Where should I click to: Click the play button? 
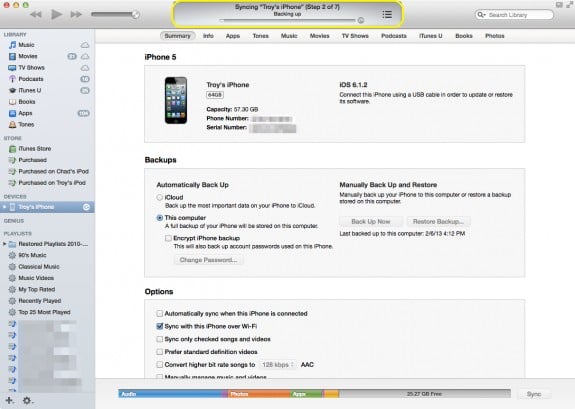click(56, 14)
